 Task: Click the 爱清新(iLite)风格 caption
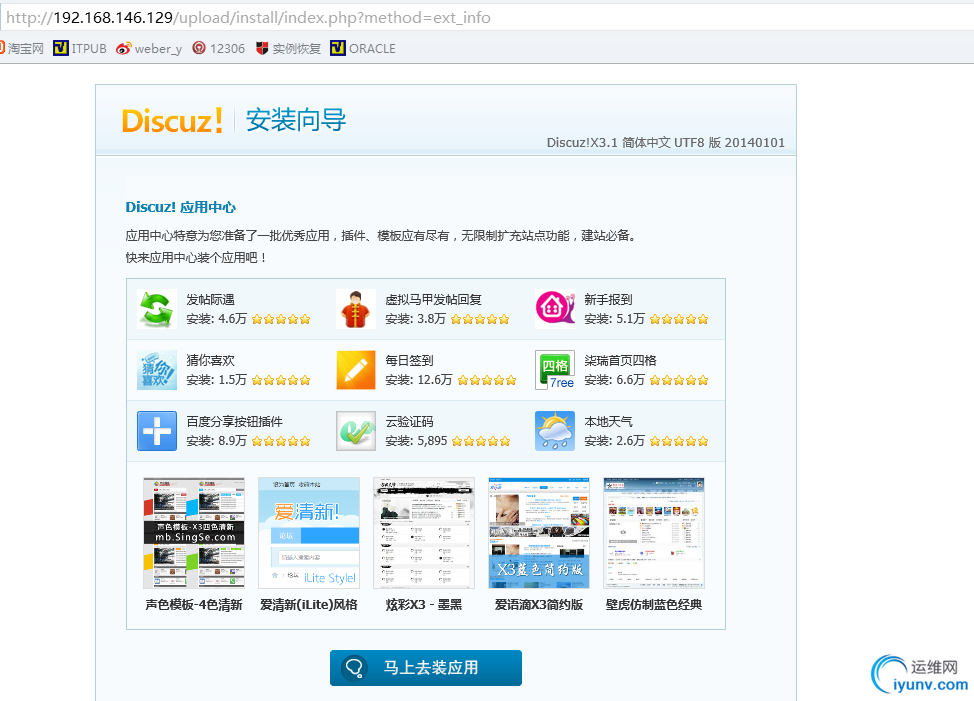(x=309, y=605)
